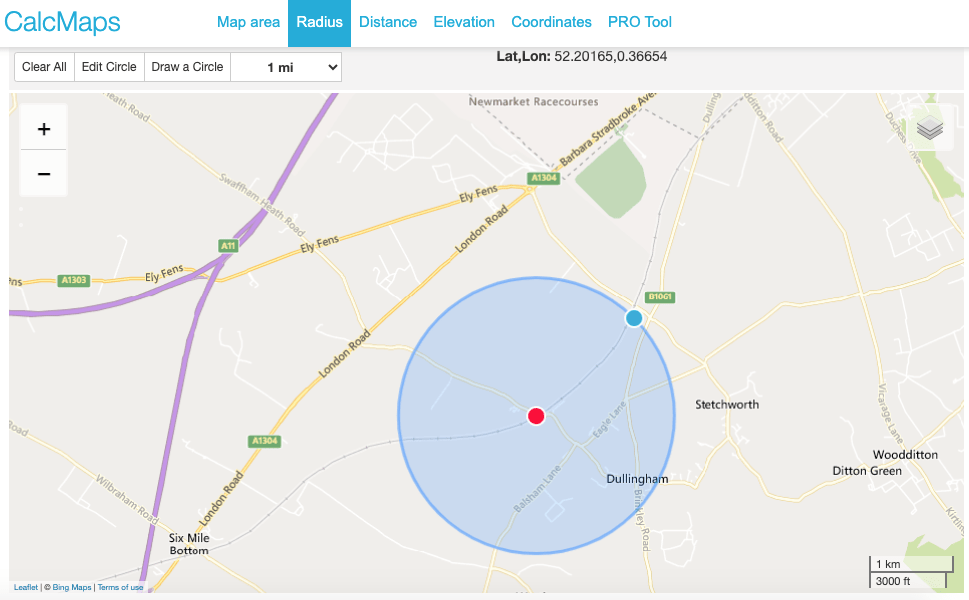Zoom out with the minus button
The width and height of the screenshot is (969, 600).
click(44, 174)
